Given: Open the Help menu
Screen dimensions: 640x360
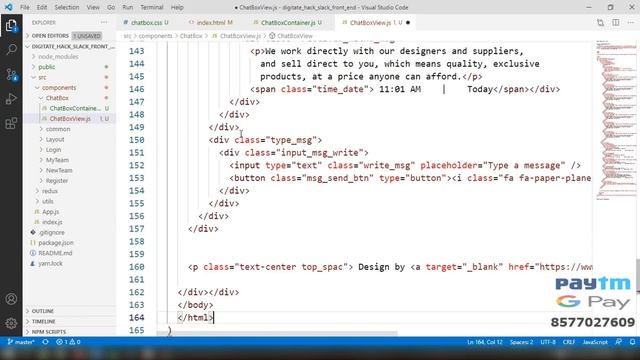Looking at the screenshot, I should [x=177, y=7].
